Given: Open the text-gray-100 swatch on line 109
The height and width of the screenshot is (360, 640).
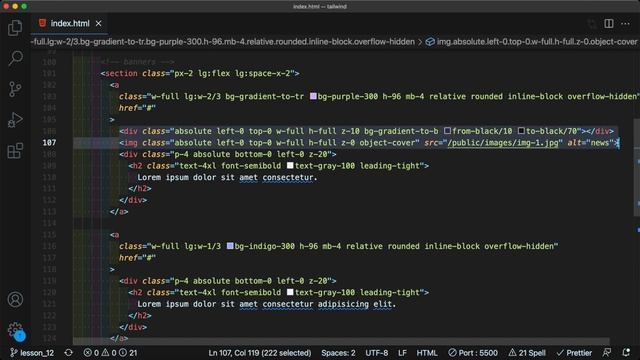Looking at the screenshot, I should [x=290, y=166].
